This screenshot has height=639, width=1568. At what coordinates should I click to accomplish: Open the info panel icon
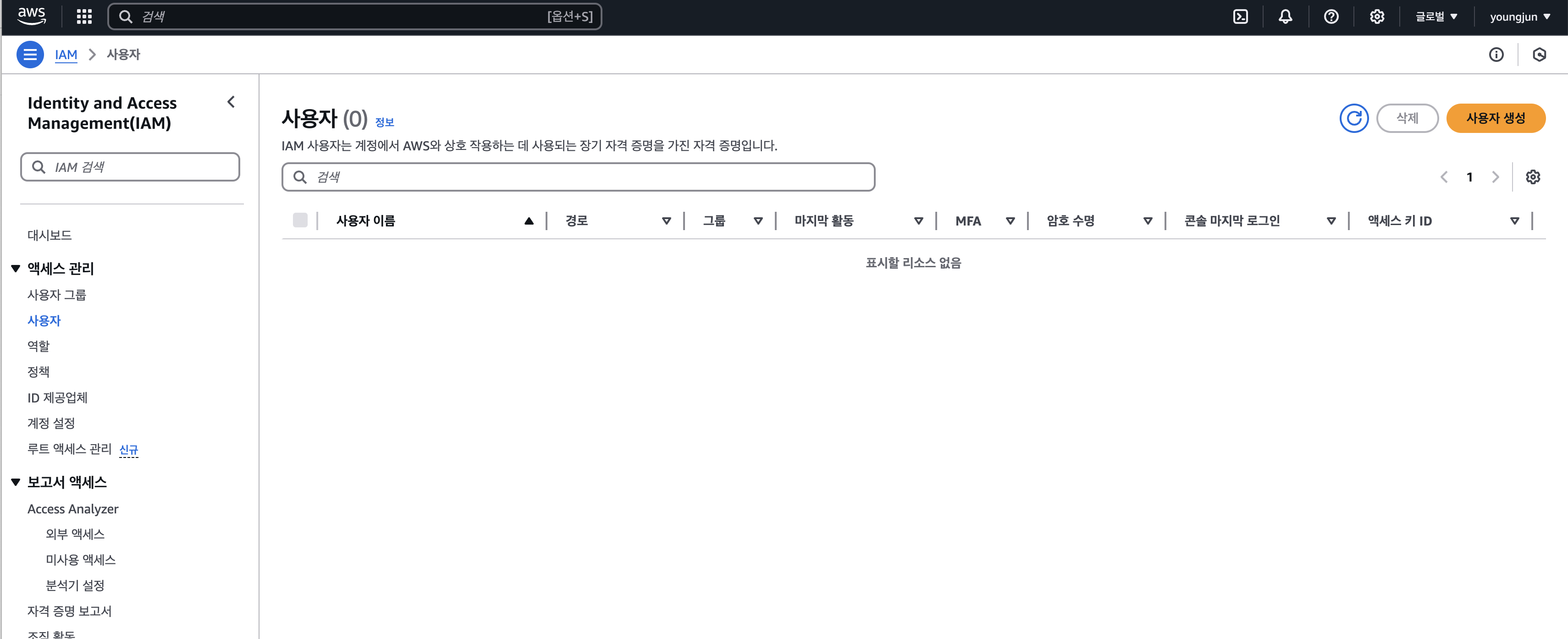point(1496,55)
